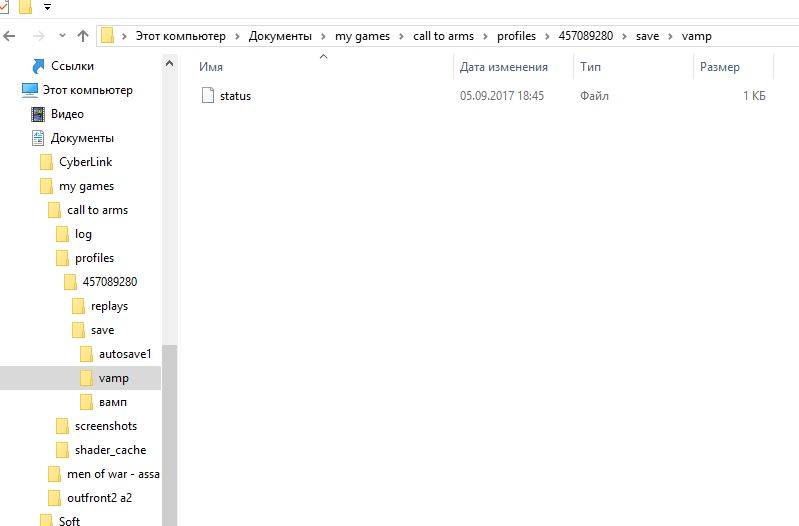The image size is (799, 526).
Task: Select "call to arms" breadcrumb in address bar
Action: click(443, 36)
